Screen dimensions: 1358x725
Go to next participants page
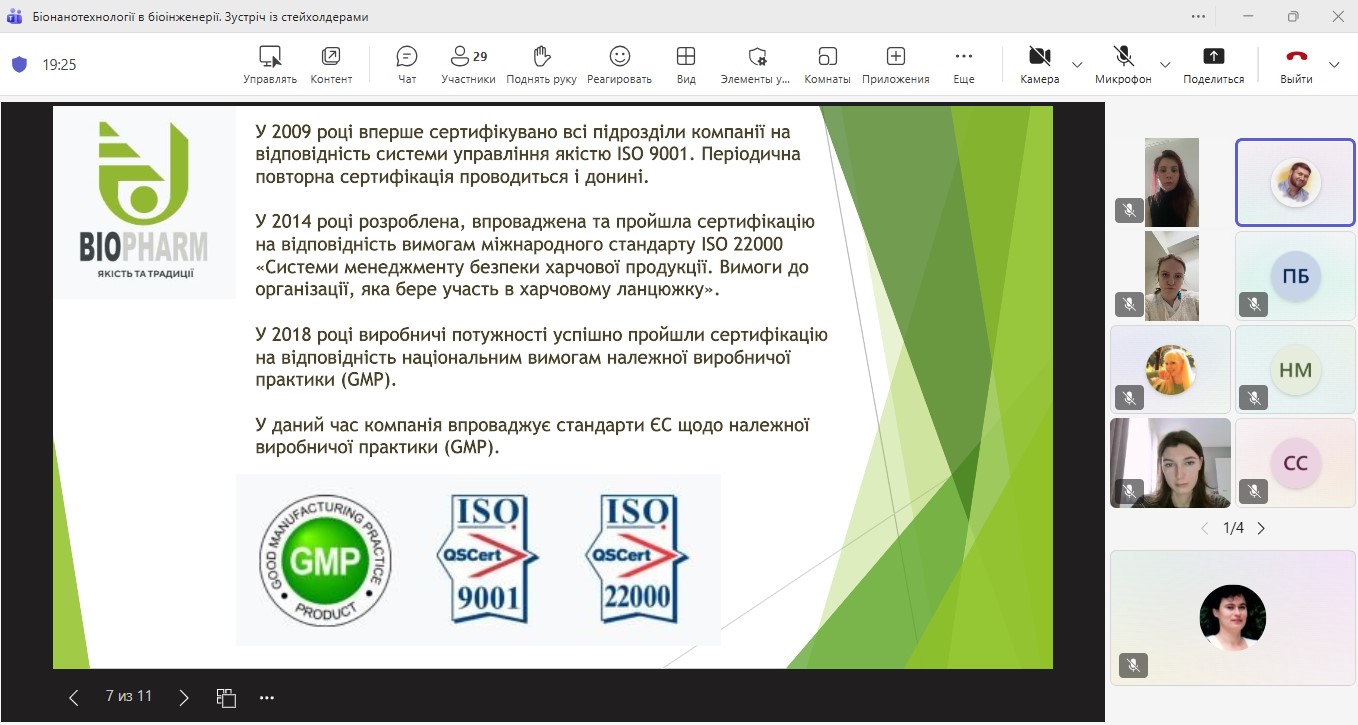pyautogui.click(x=1261, y=528)
